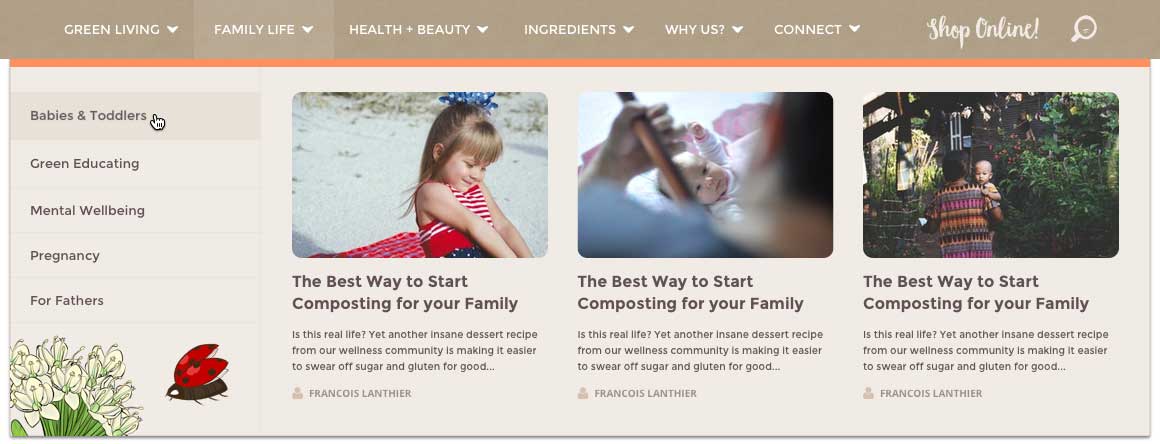The width and height of the screenshot is (1160, 444).
Task: Open thumbnail of girl on beach
Action: (x=420, y=175)
